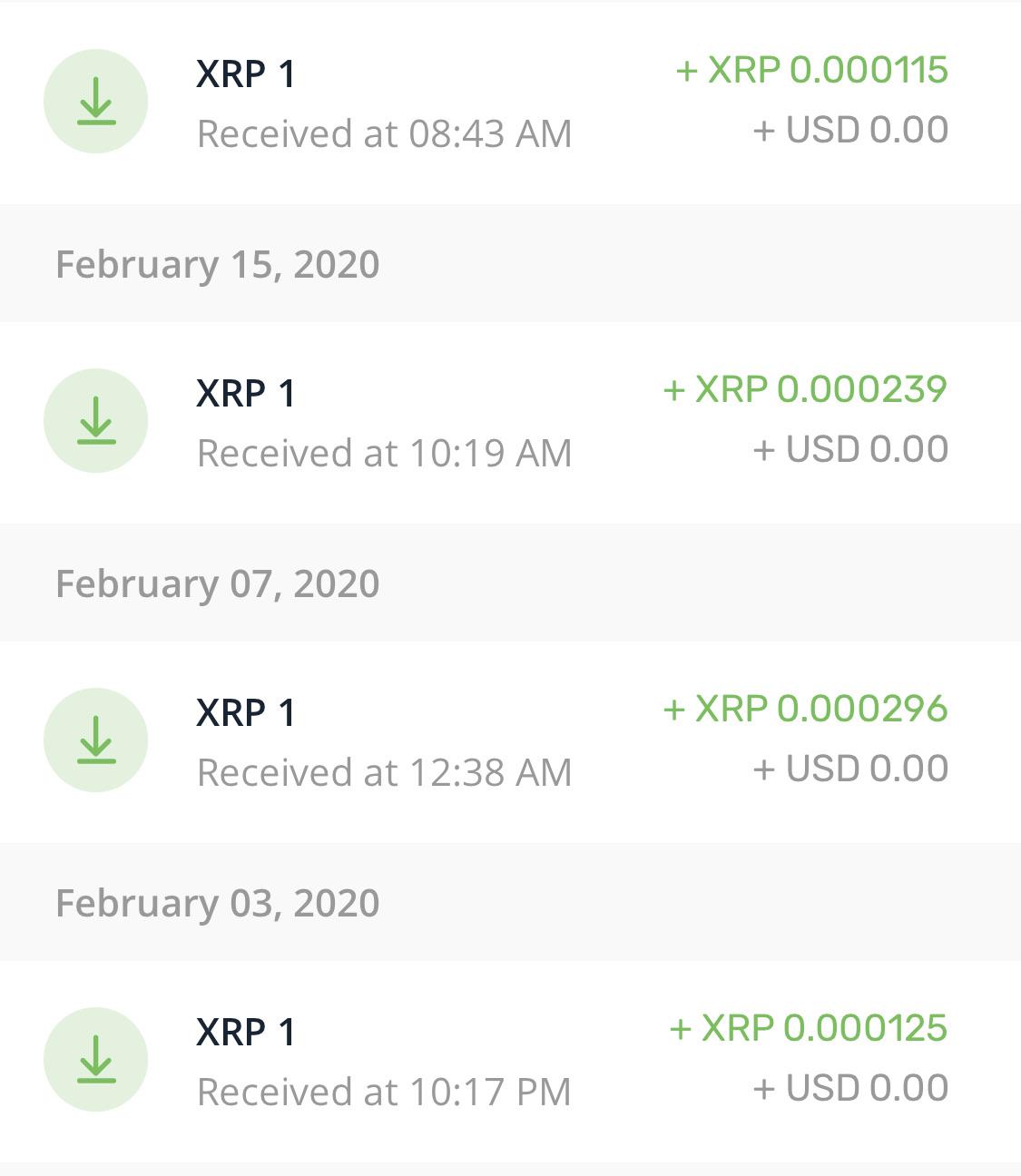Click the + XRP 0.000115 amount
Viewport: 1021px width, 1176px height.
pyautogui.click(x=811, y=70)
